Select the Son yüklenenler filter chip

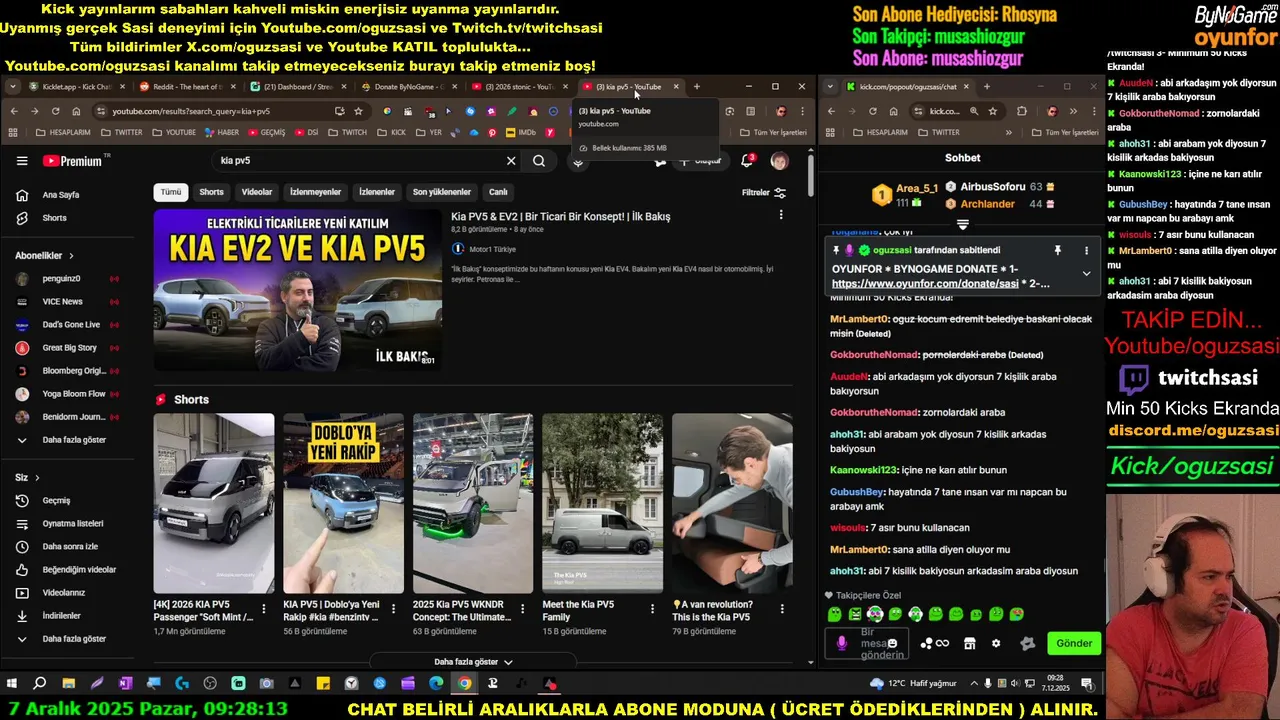click(x=442, y=192)
